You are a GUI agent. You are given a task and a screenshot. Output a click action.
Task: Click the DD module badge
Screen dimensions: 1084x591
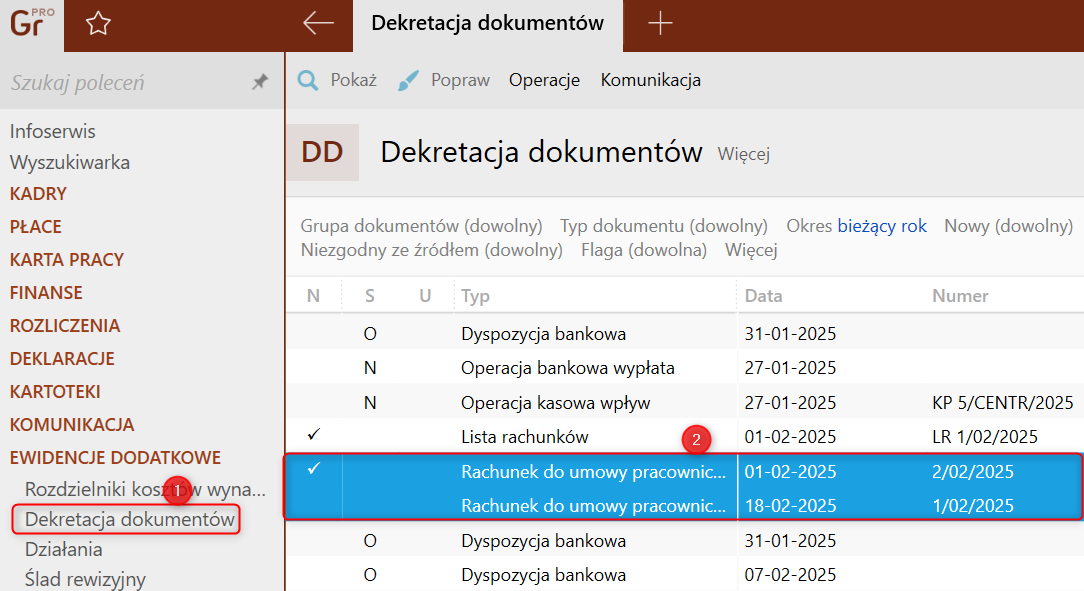pyautogui.click(x=322, y=153)
